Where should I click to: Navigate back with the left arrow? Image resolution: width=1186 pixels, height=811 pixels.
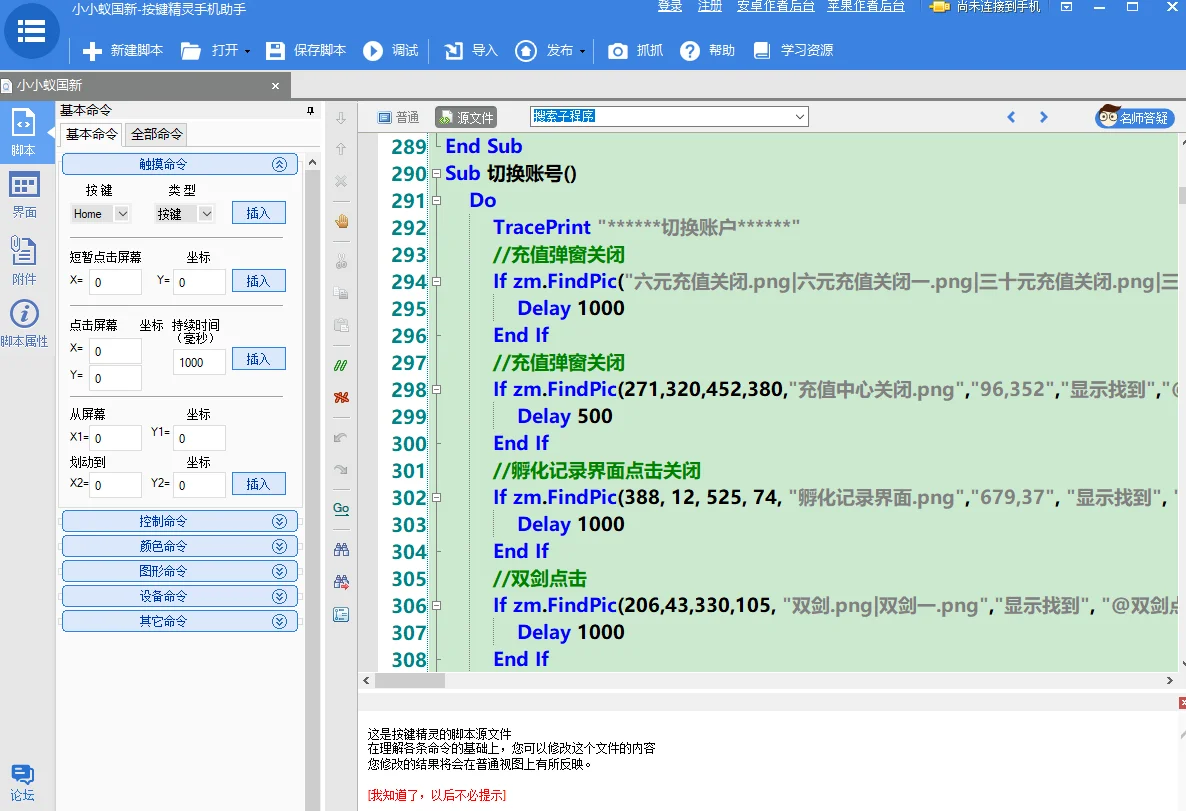click(x=1011, y=117)
